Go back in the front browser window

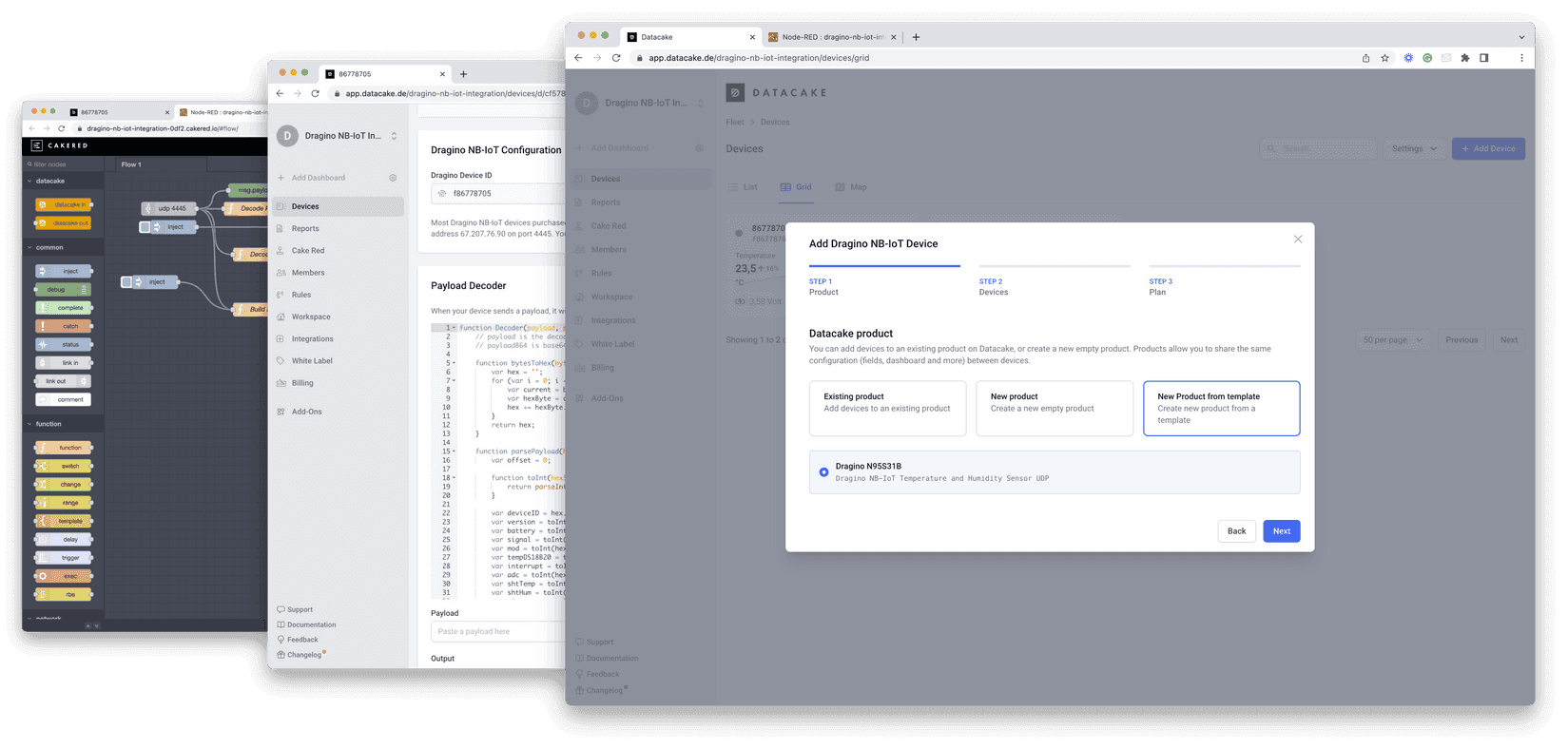coord(578,58)
